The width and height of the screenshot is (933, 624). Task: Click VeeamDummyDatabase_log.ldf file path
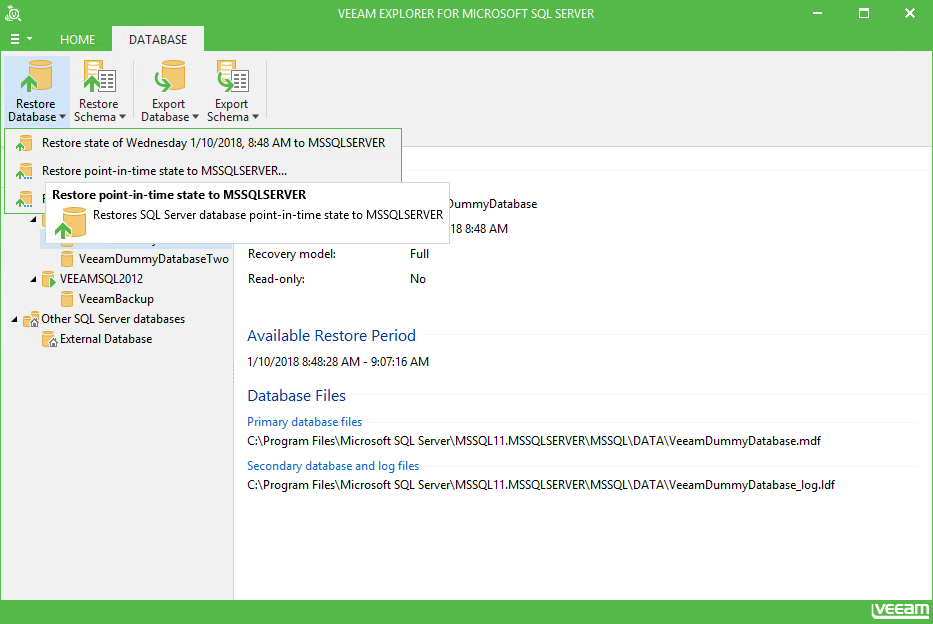pos(541,485)
